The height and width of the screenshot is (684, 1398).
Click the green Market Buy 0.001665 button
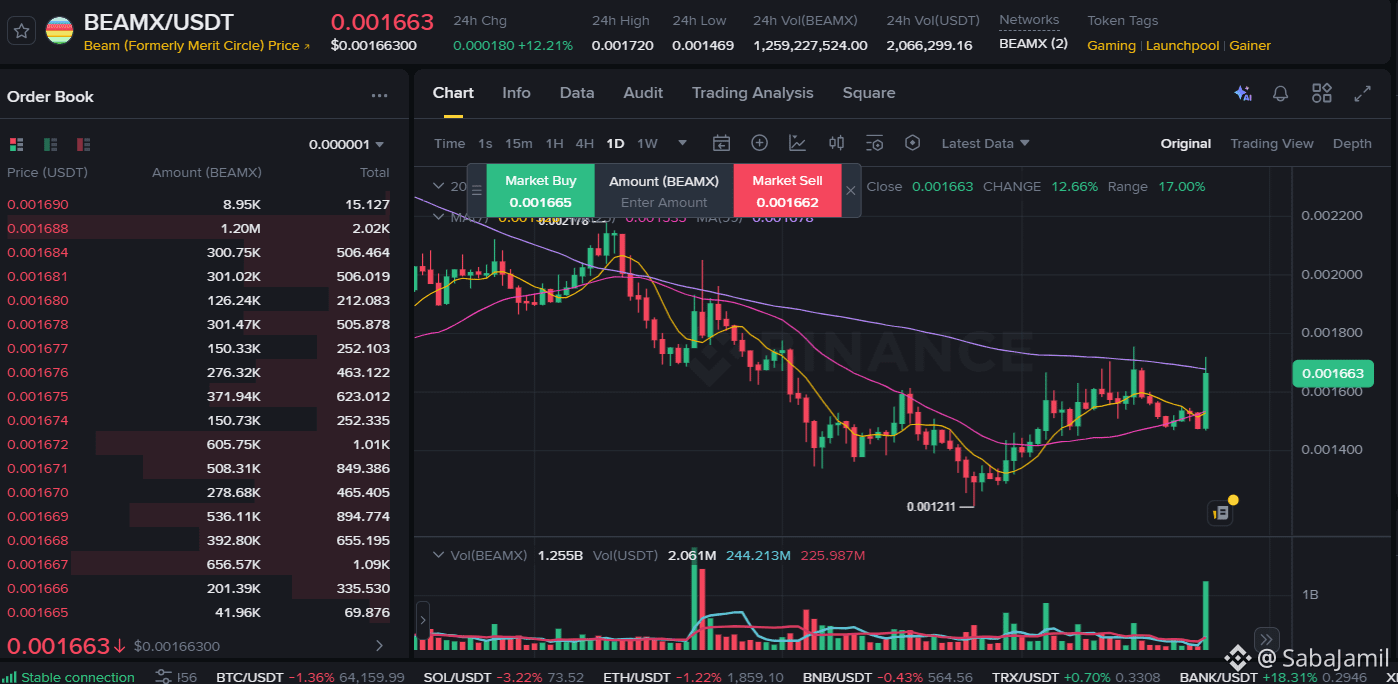tap(541, 190)
